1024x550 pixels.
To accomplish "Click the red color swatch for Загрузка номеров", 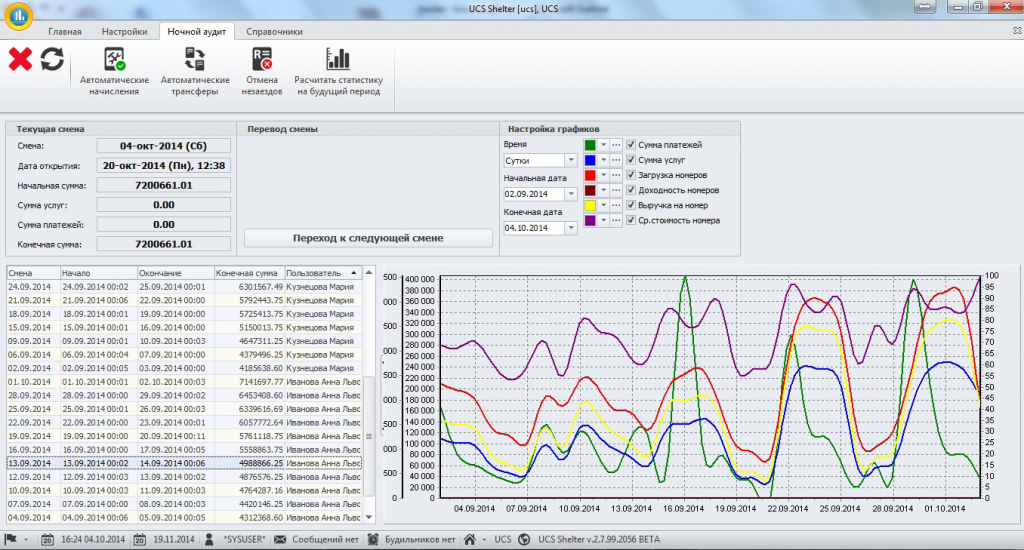I will point(590,175).
